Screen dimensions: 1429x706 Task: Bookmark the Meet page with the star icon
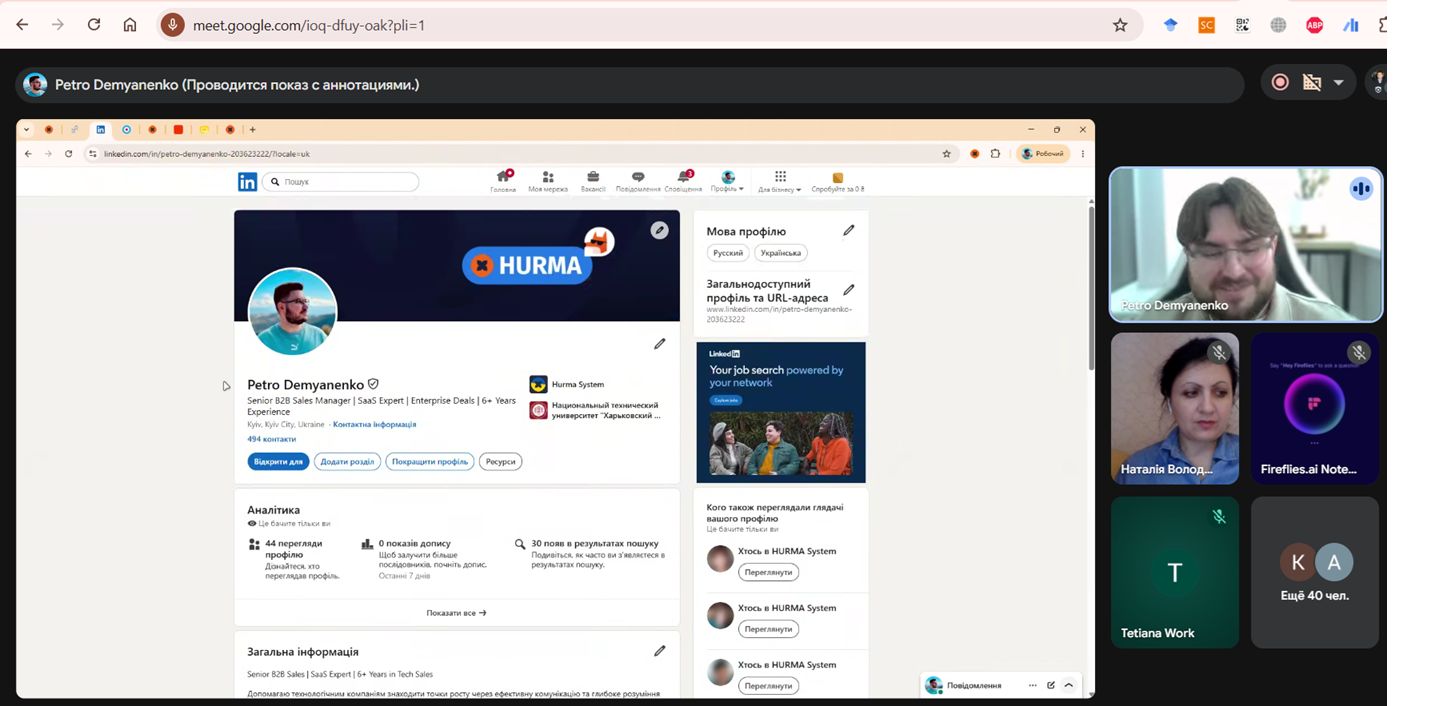click(1120, 25)
